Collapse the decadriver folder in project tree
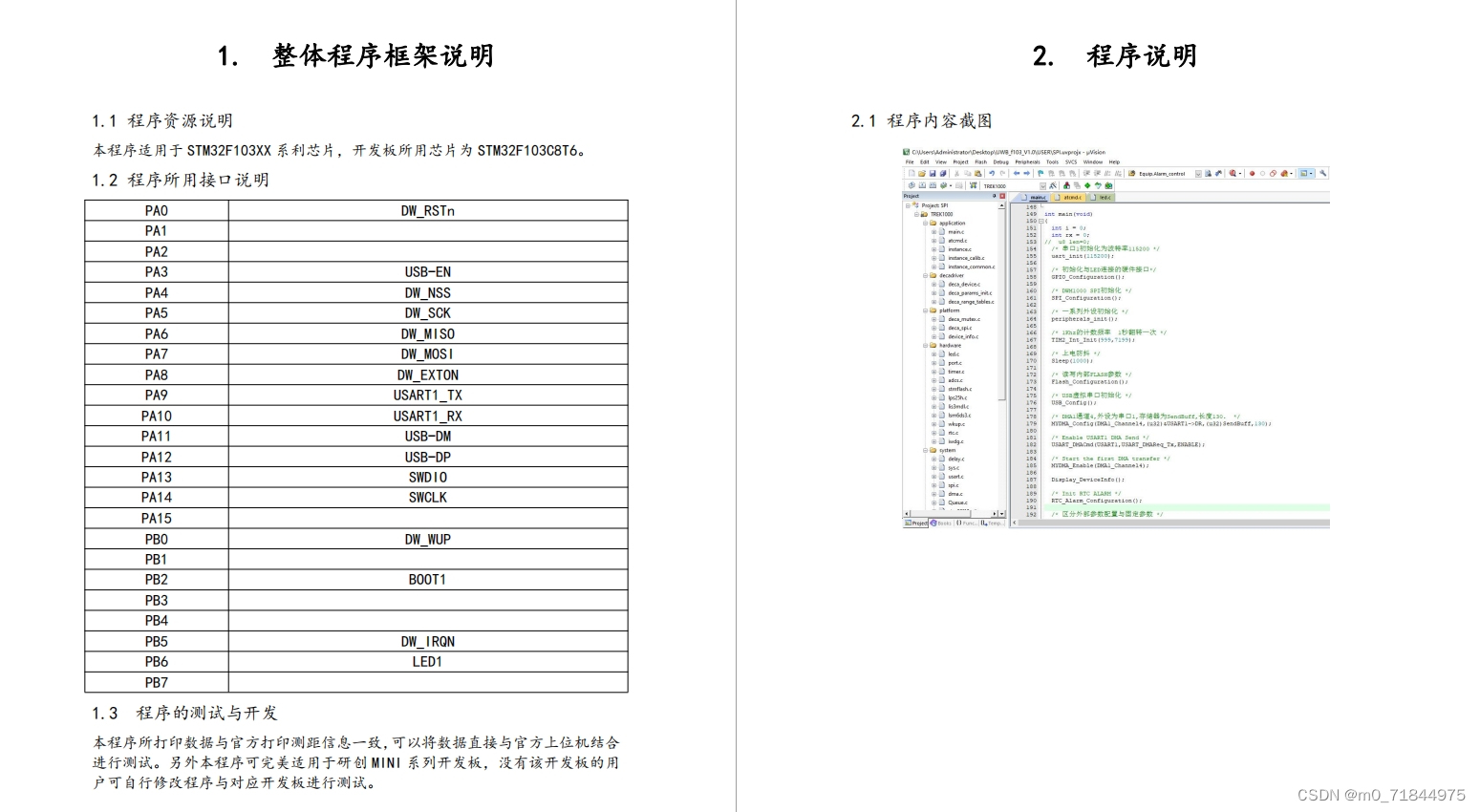The height and width of the screenshot is (812, 1480). coord(925,275)
